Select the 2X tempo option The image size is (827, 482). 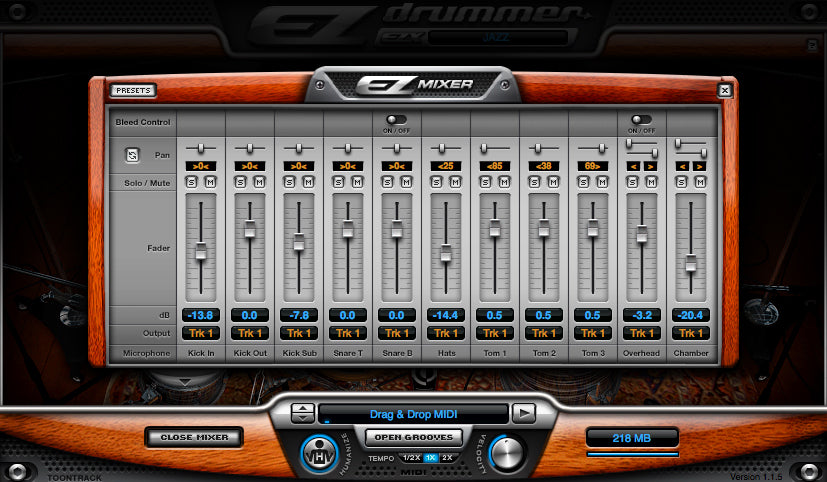point(448,457)
